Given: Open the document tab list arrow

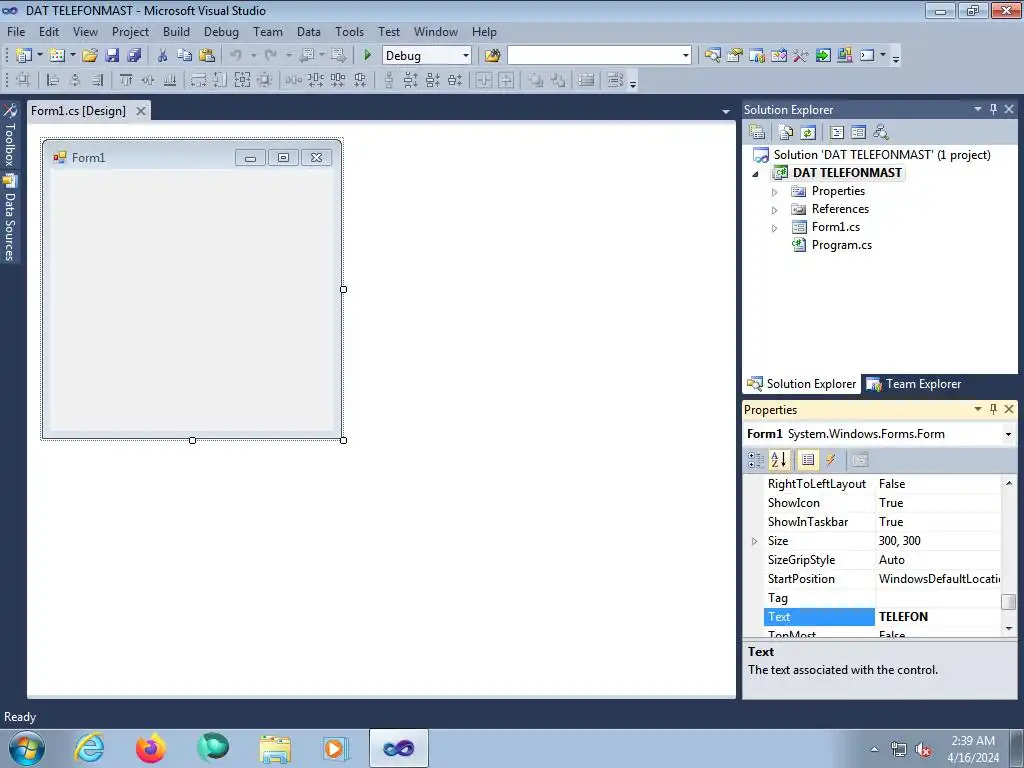Looking at the screenshot, I should coord(725,112).
